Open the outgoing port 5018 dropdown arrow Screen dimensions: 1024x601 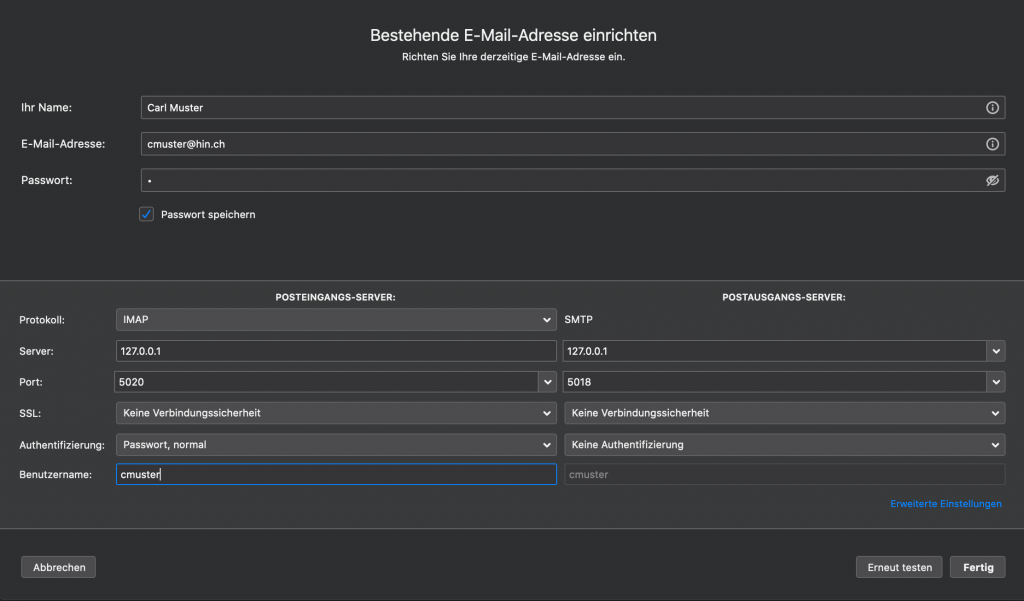pos(995,382)
